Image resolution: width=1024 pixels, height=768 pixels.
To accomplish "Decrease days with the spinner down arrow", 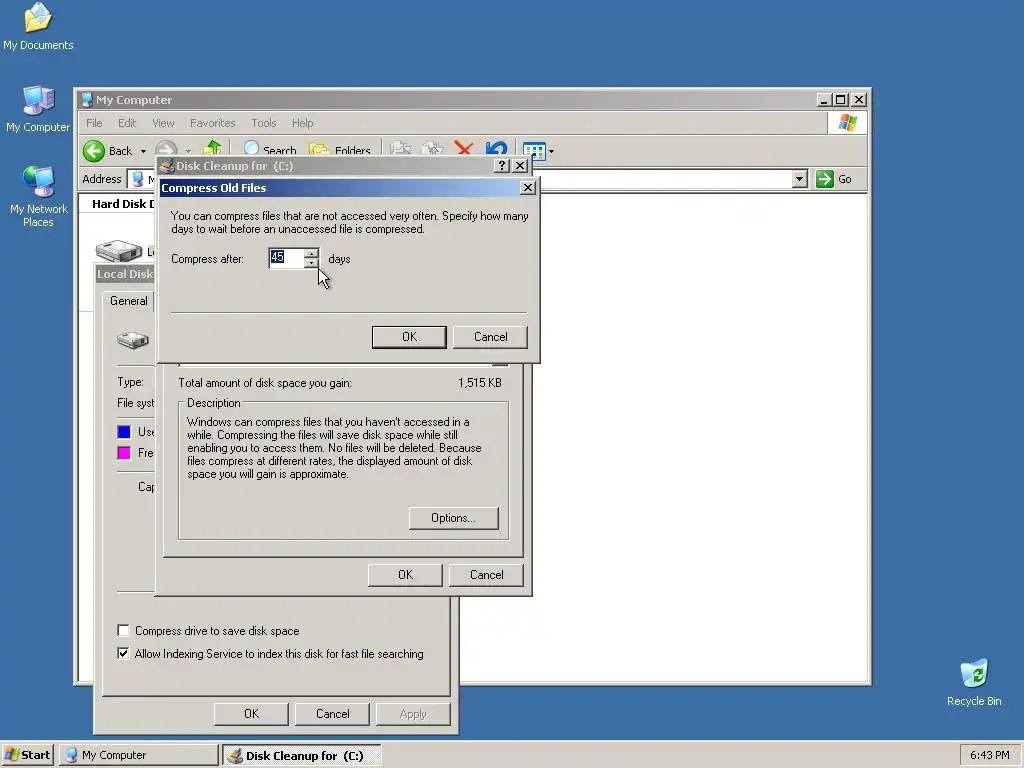I will (x=312, y=263).
